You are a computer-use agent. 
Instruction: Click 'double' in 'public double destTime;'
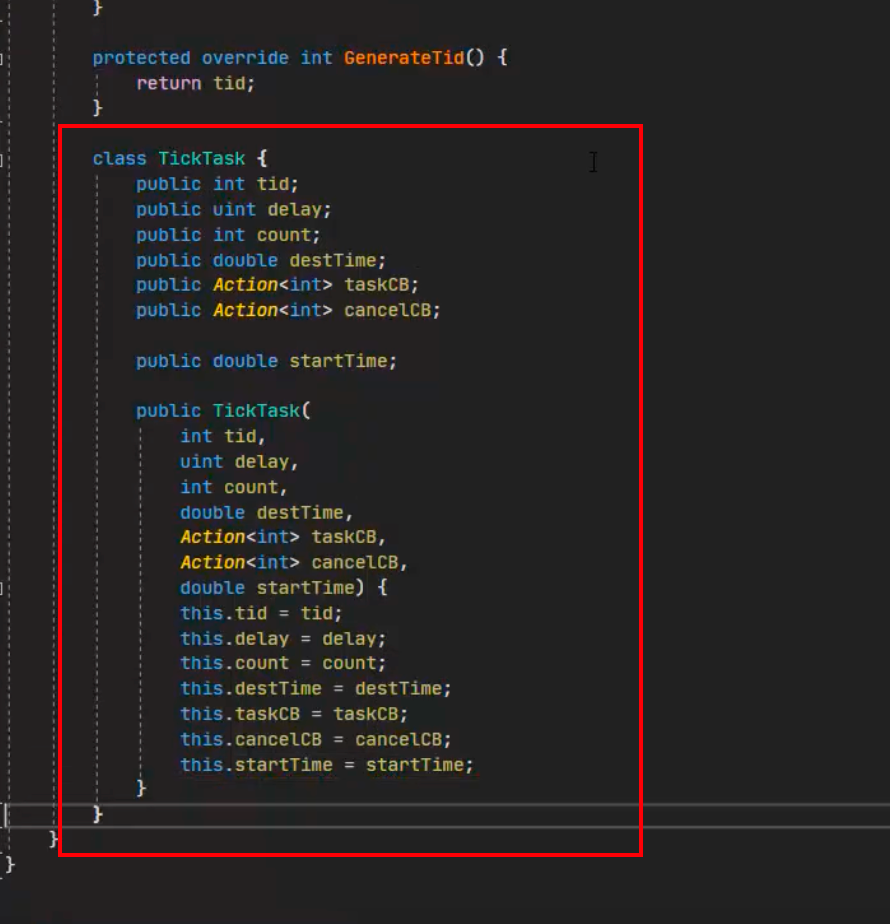[245, 260]
